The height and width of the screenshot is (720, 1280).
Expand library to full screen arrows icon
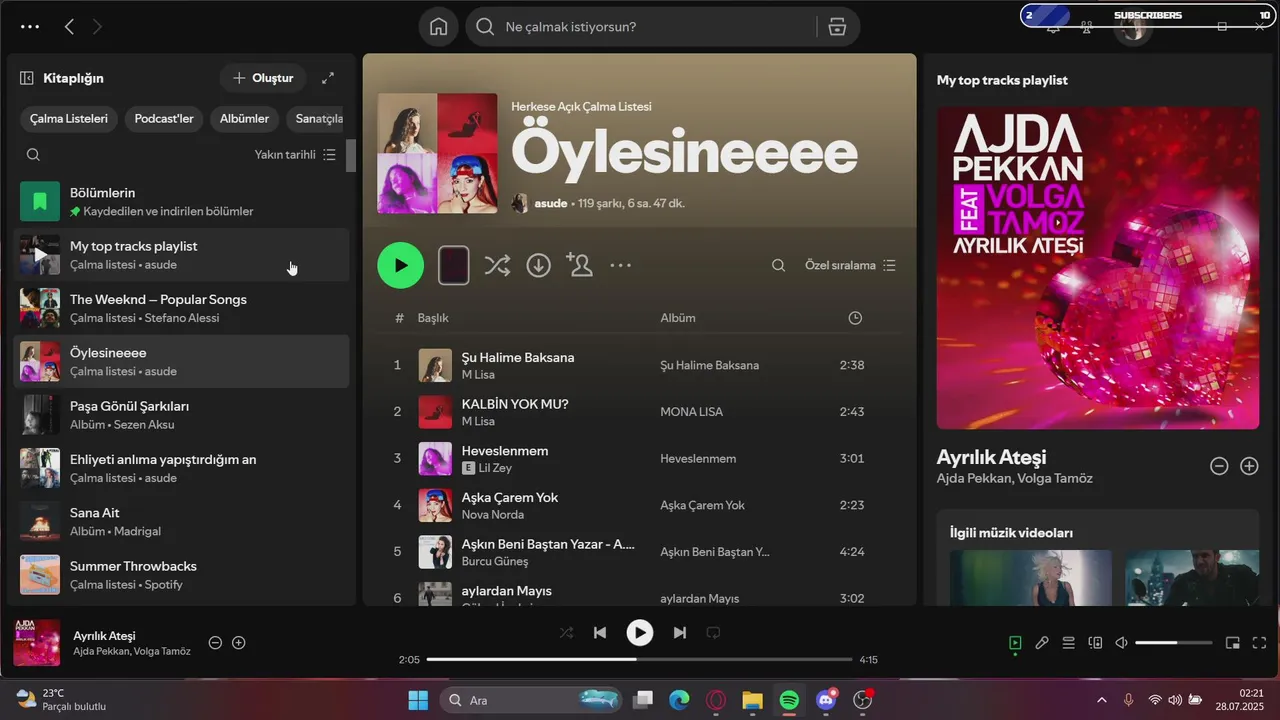pyautogui.click(x=328, y=78)
